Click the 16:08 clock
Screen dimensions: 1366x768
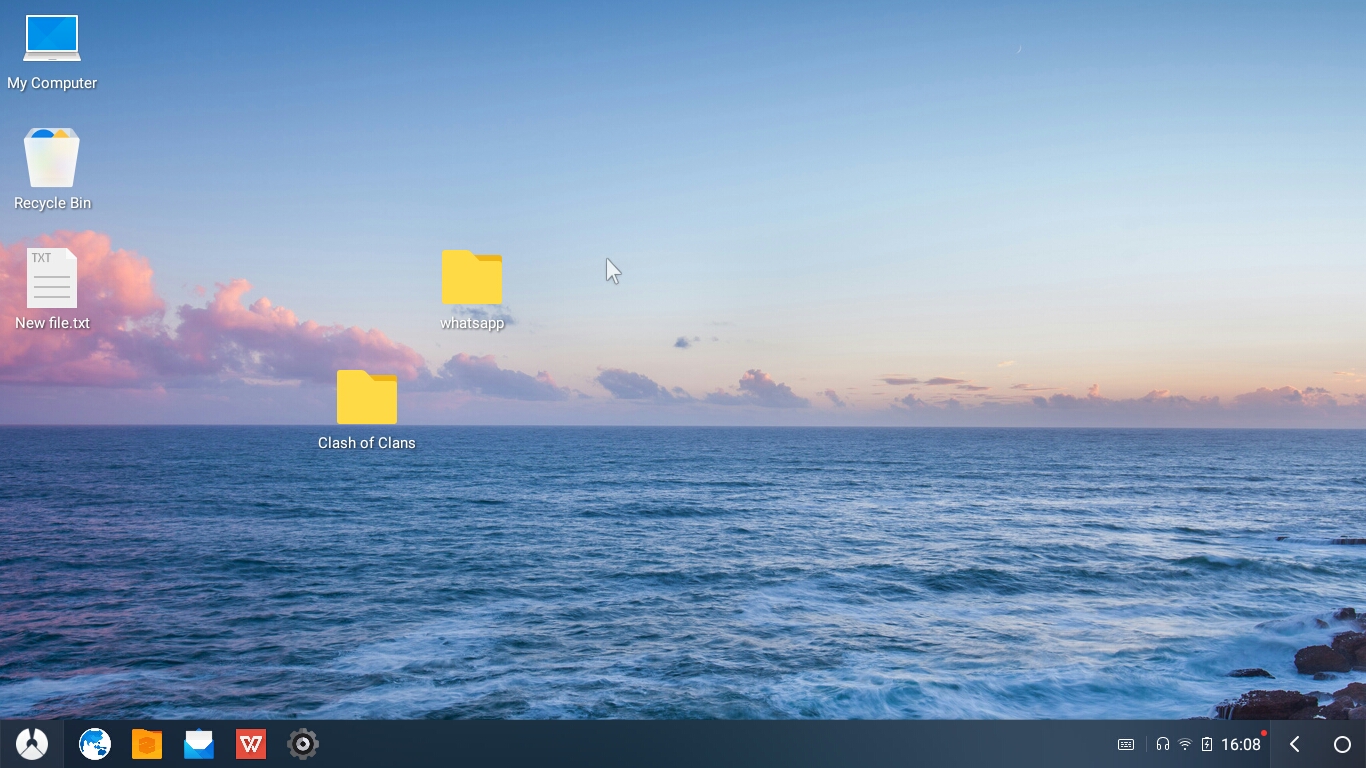[x=1241, y=745]
